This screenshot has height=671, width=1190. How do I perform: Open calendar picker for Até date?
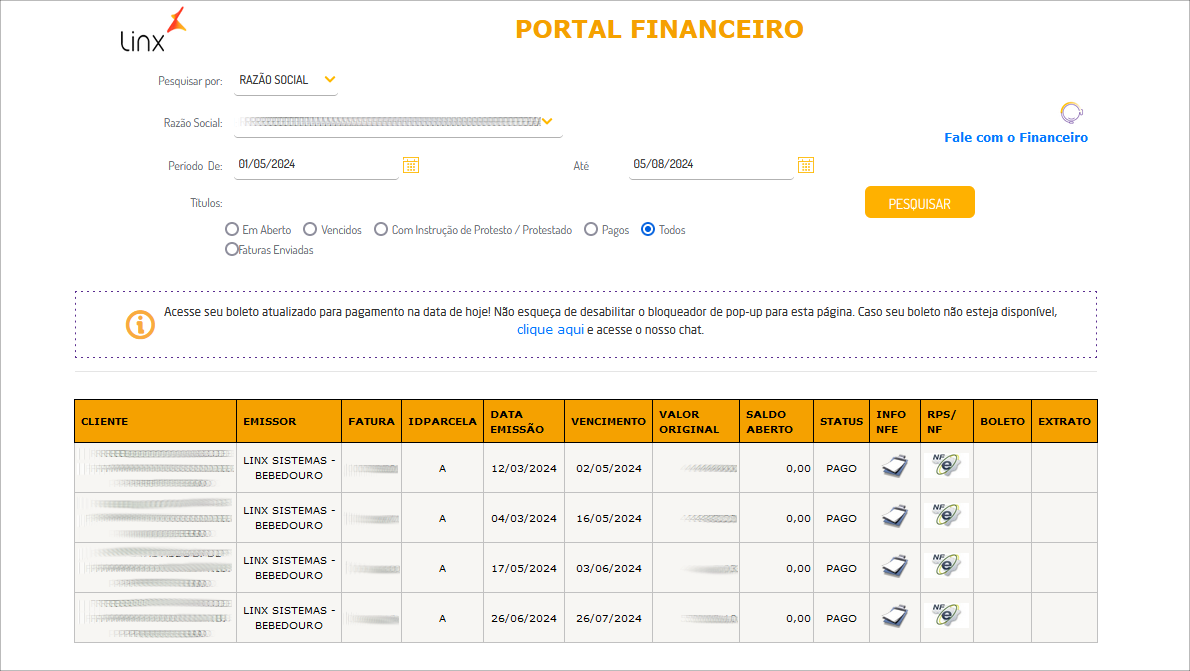(806, 165)
